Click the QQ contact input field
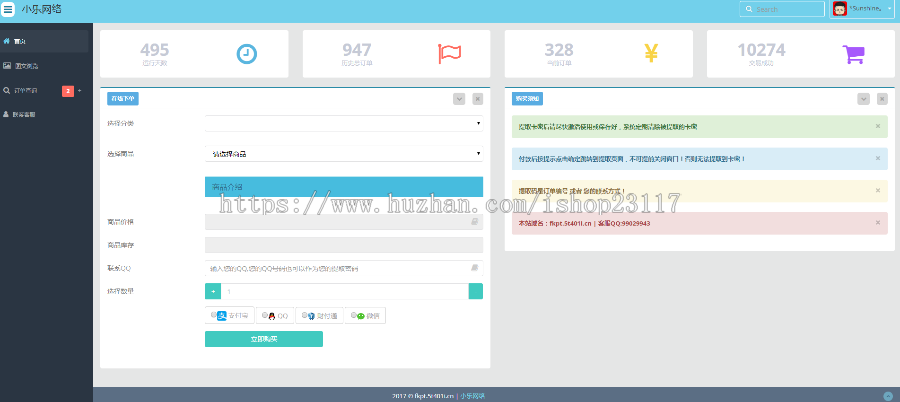Image resolution: width=900 pixels, height=402 pixels. tap(344, 268)
